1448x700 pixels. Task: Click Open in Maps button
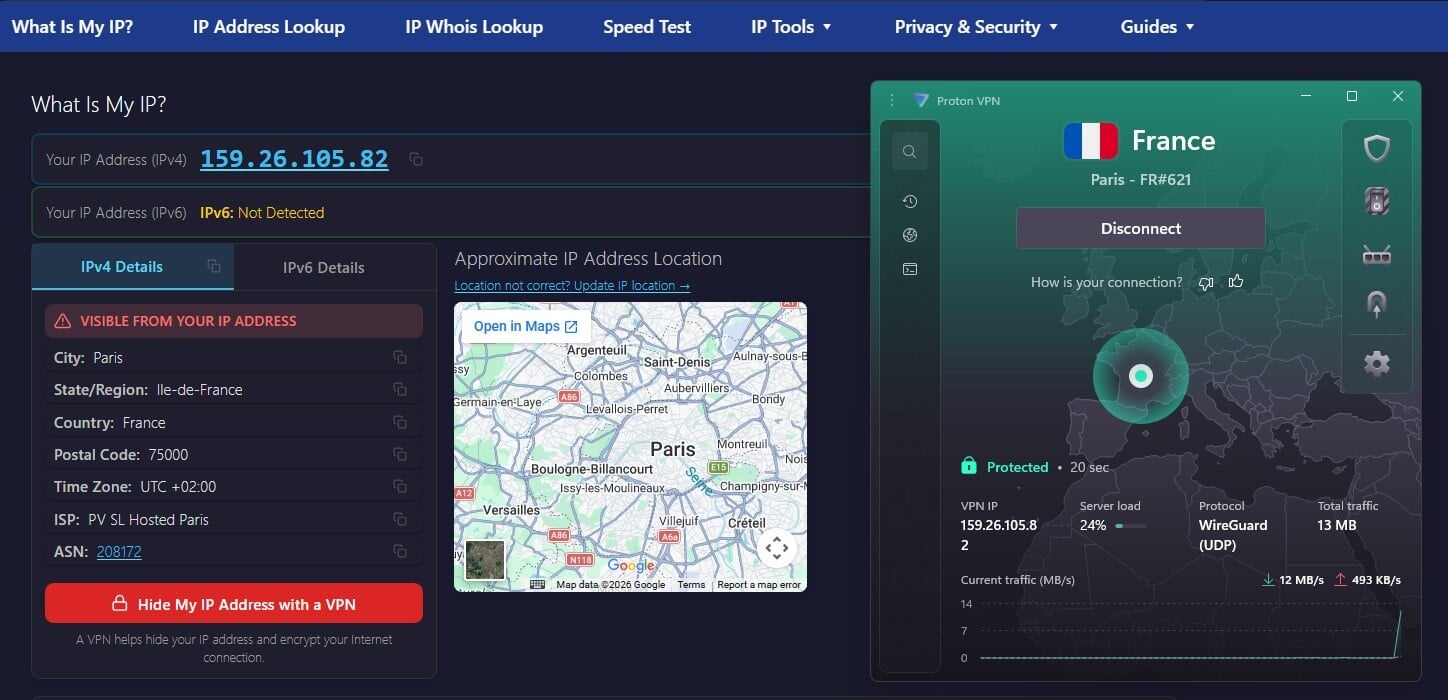[525, 327]
